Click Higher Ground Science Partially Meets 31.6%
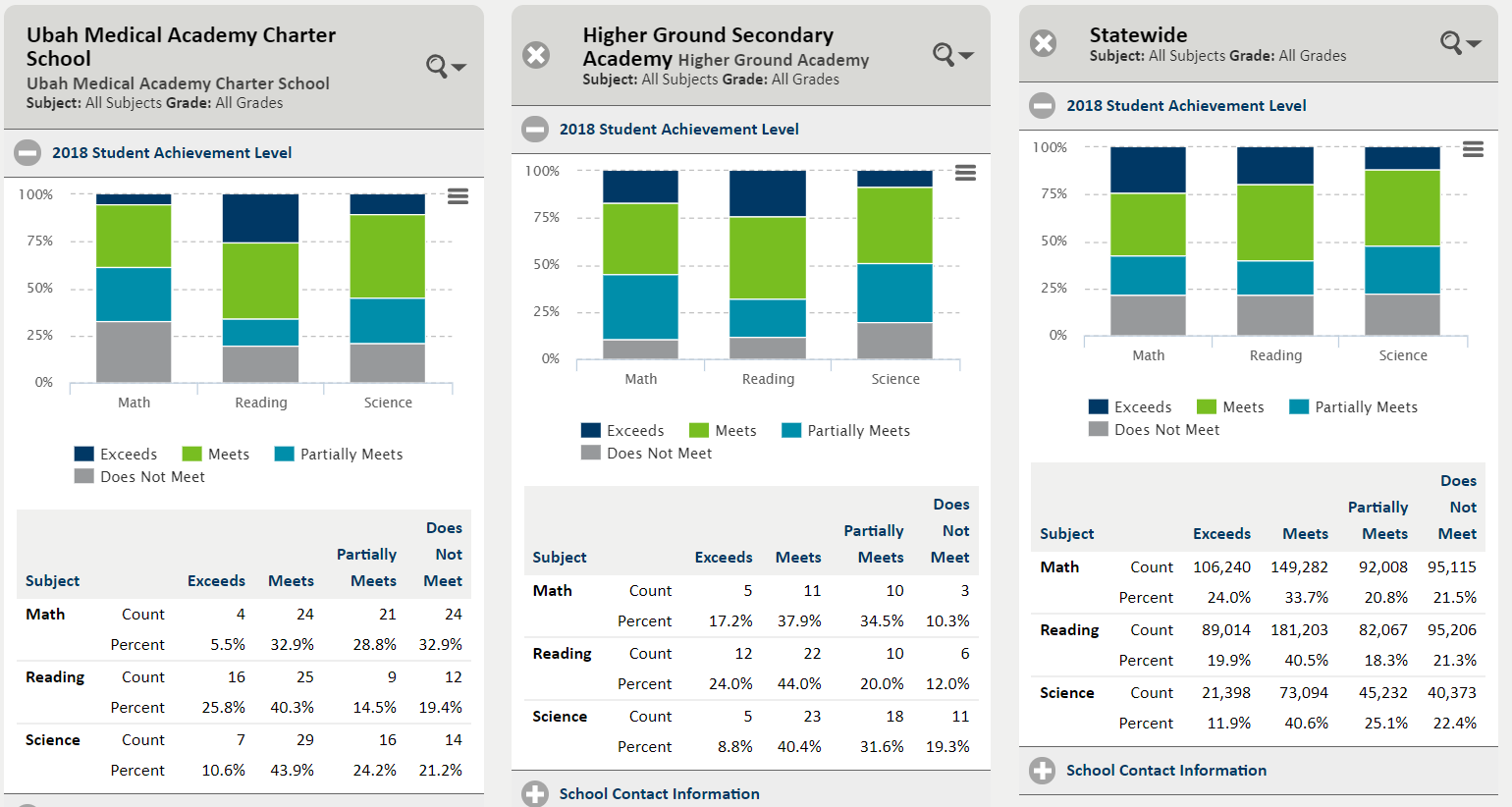1512x807 pixels. pos(882,747)
